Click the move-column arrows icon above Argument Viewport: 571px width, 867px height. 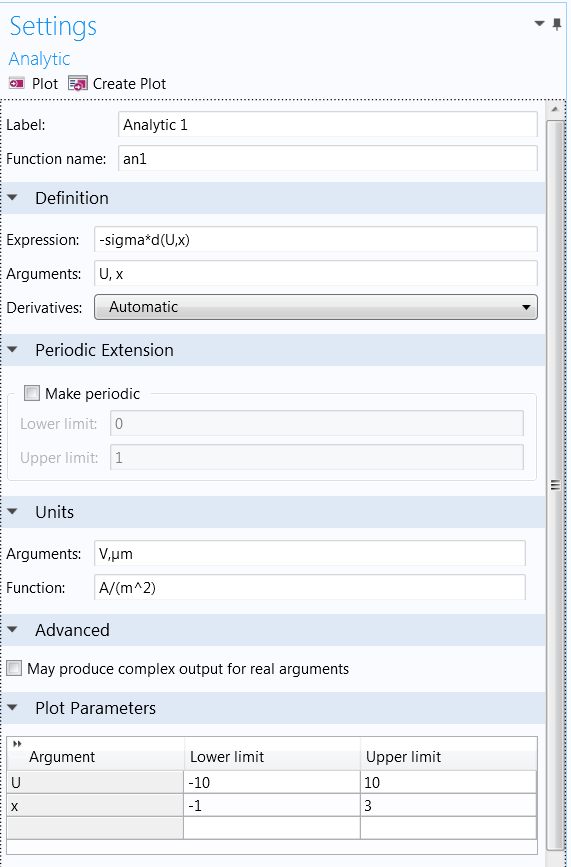[x=17, y=744]
